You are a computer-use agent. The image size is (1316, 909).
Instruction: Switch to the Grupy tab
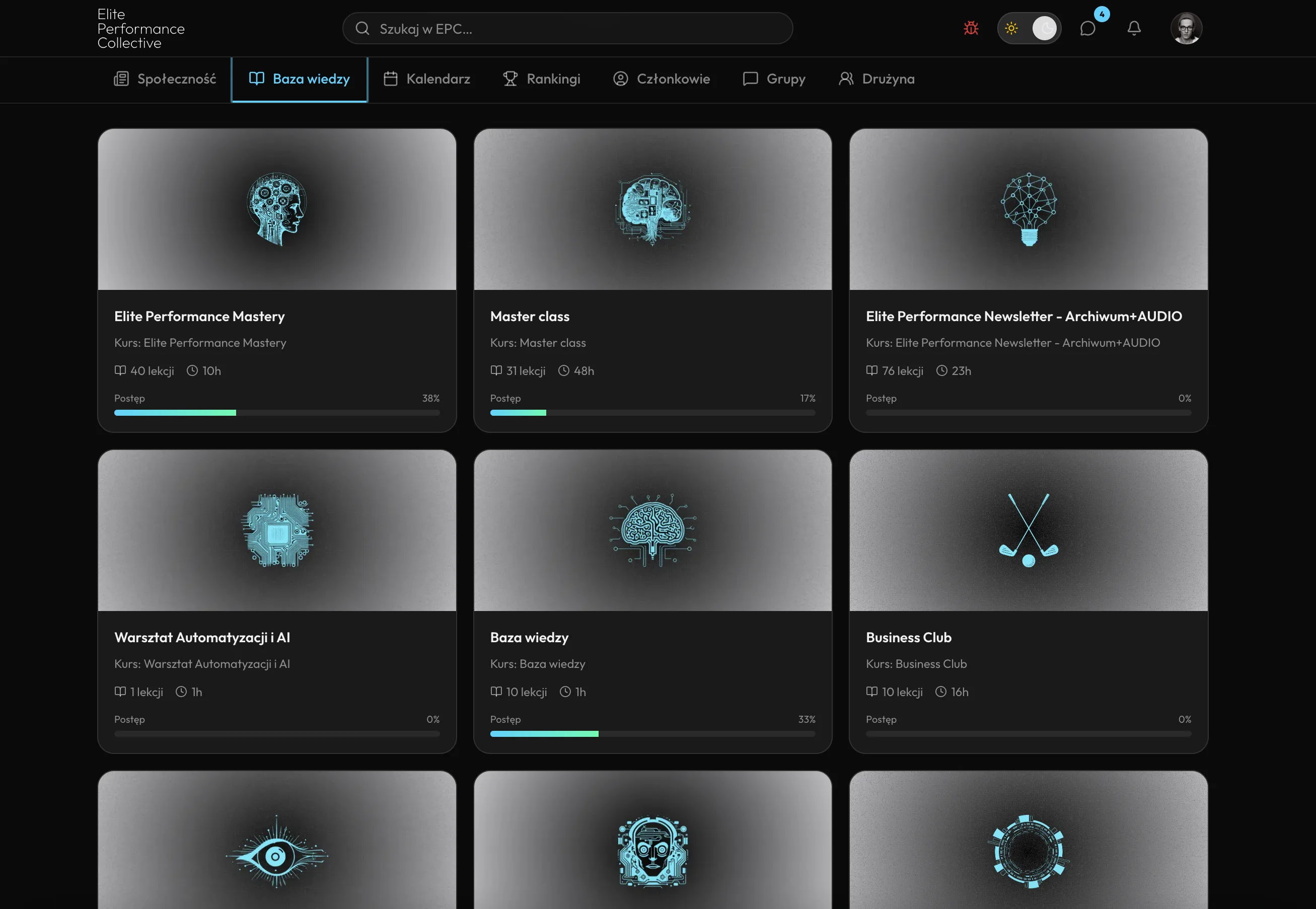point(774,79)
